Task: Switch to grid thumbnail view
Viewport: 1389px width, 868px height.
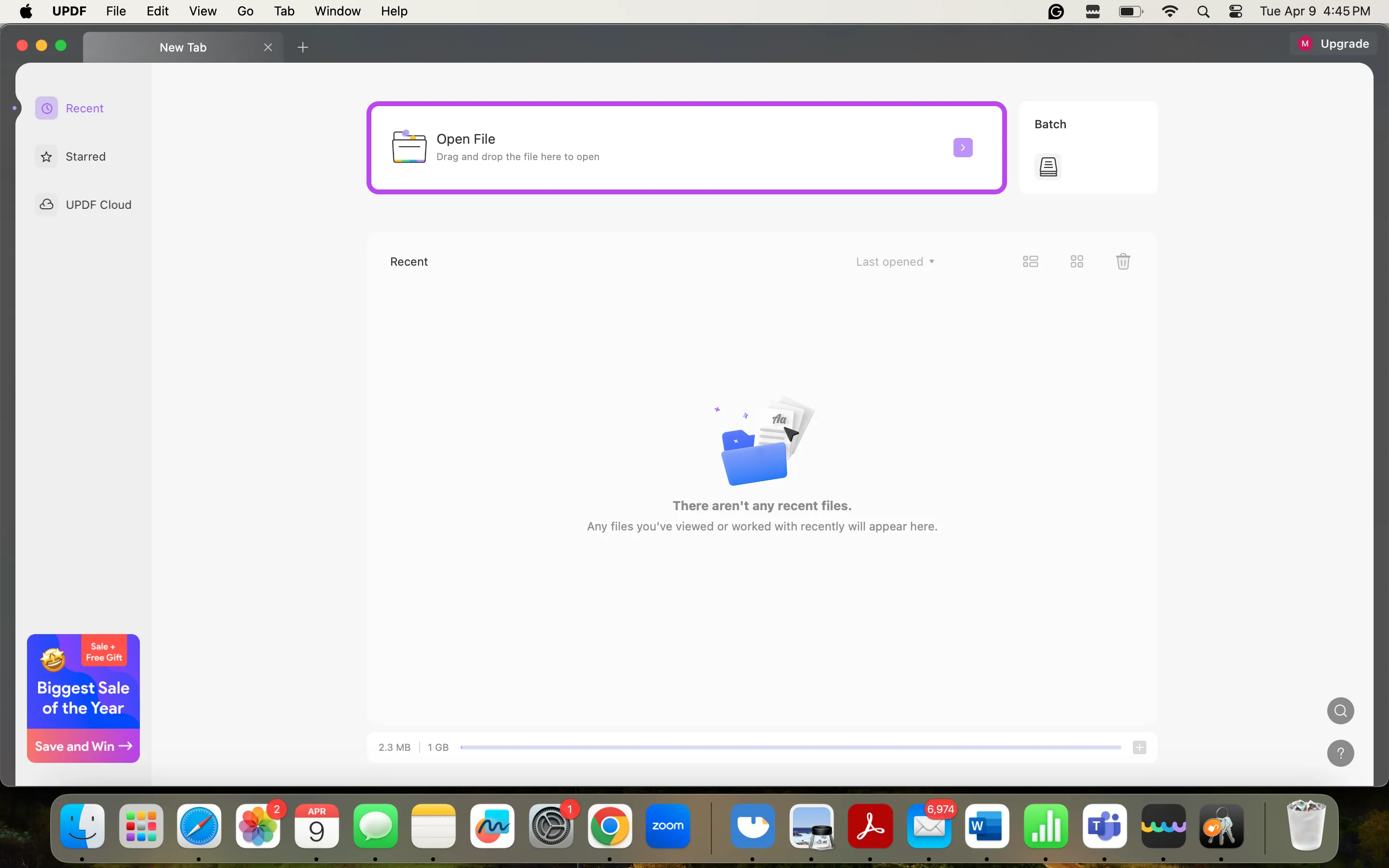Action: [x=1077, y=262]
